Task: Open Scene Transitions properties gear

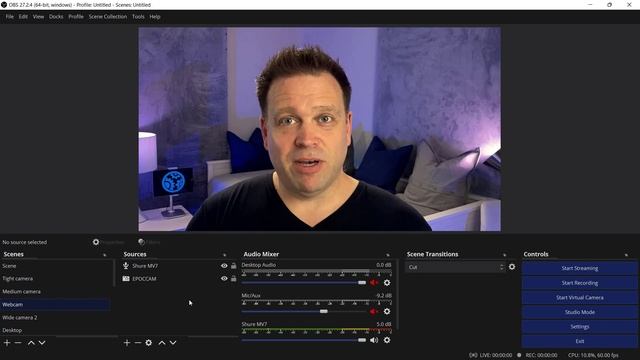Action: [x=512, y=267]
